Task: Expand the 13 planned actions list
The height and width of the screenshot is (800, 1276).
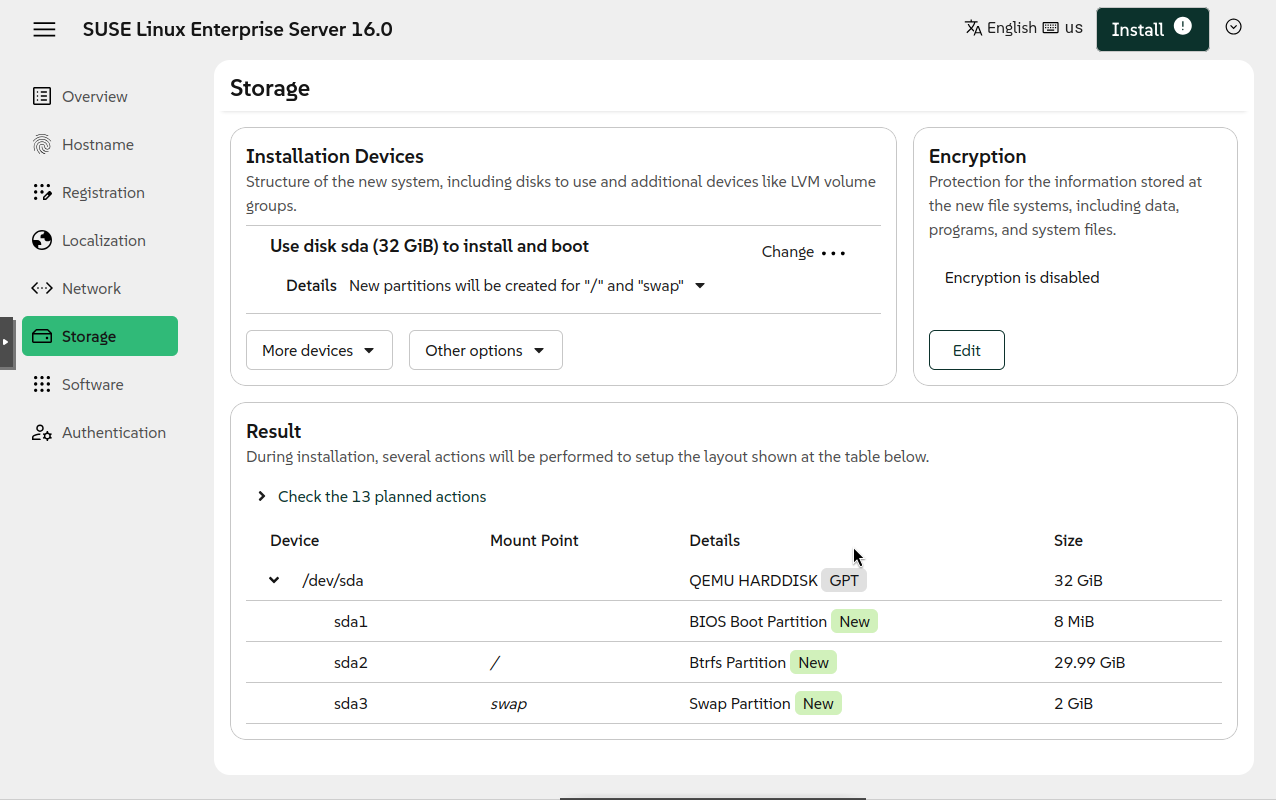Action: click(262, 496)
